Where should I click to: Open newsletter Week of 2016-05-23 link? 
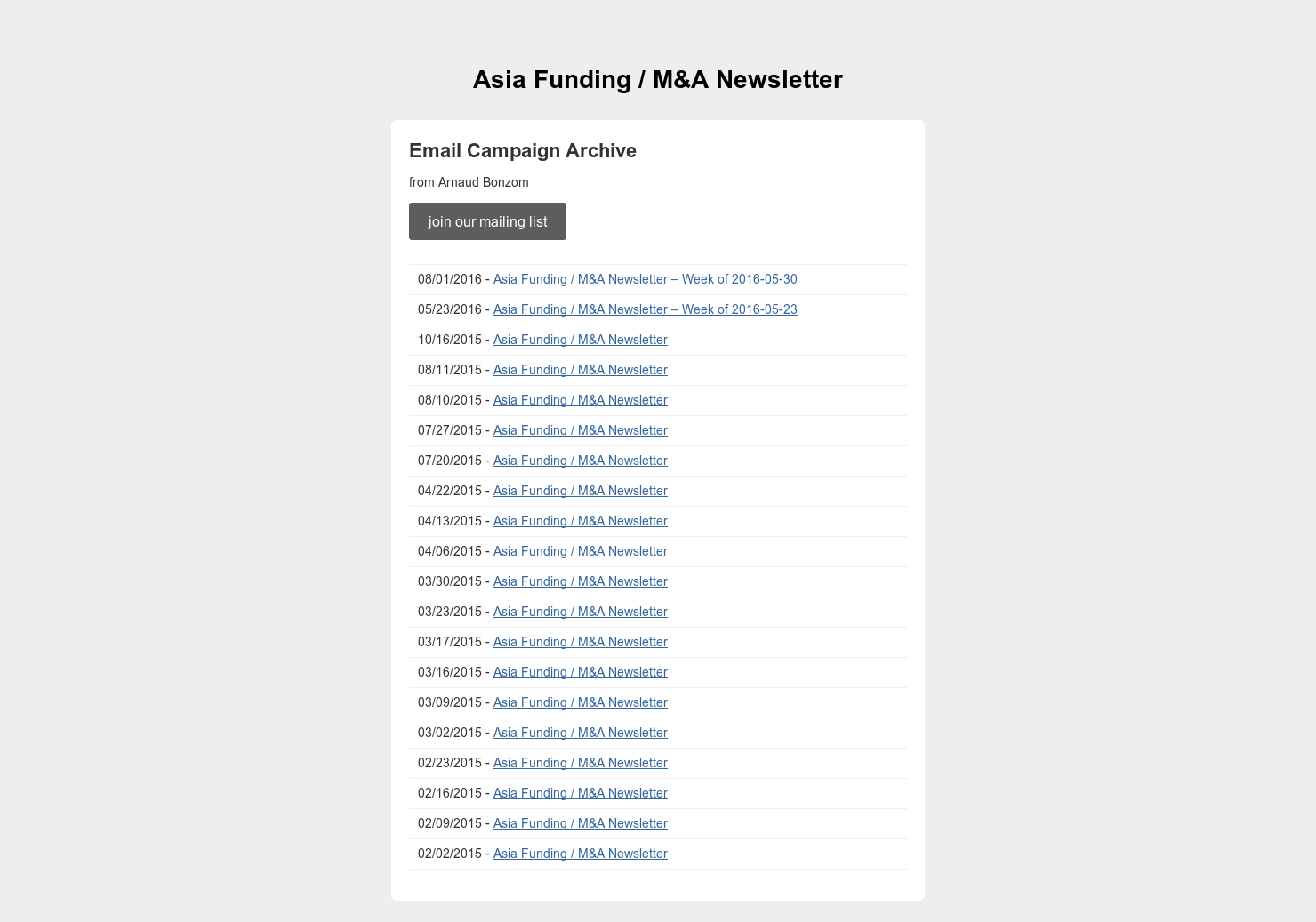click(x=646, y=309)
